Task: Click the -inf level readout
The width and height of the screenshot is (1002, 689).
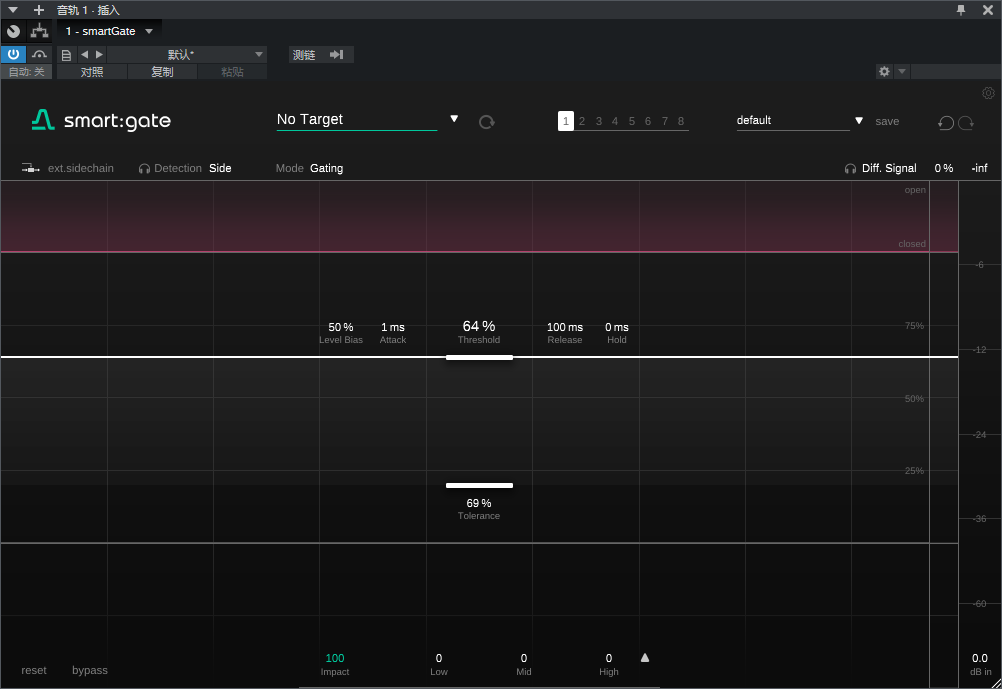Action: pyautogui.click(x=980, y=168)
